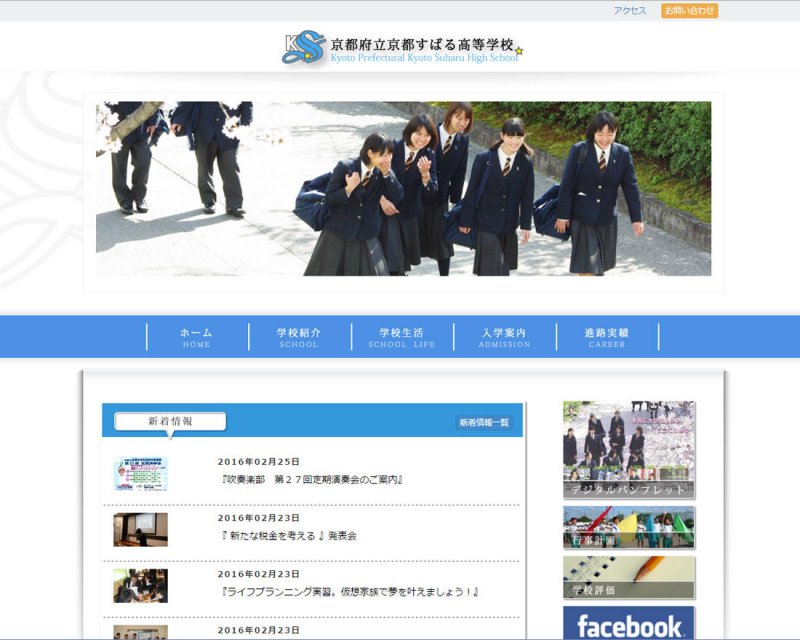The height and width of the screenshot is (640, 800).
Task: Select ホーム HOME in navigation bar
Action: tap(196, 337)
